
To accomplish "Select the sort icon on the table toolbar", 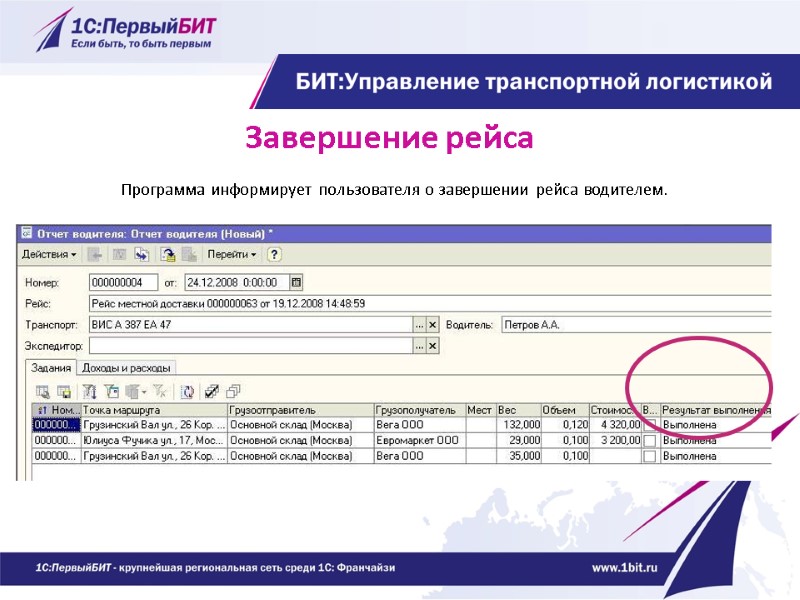I will (x=88, y=391).
